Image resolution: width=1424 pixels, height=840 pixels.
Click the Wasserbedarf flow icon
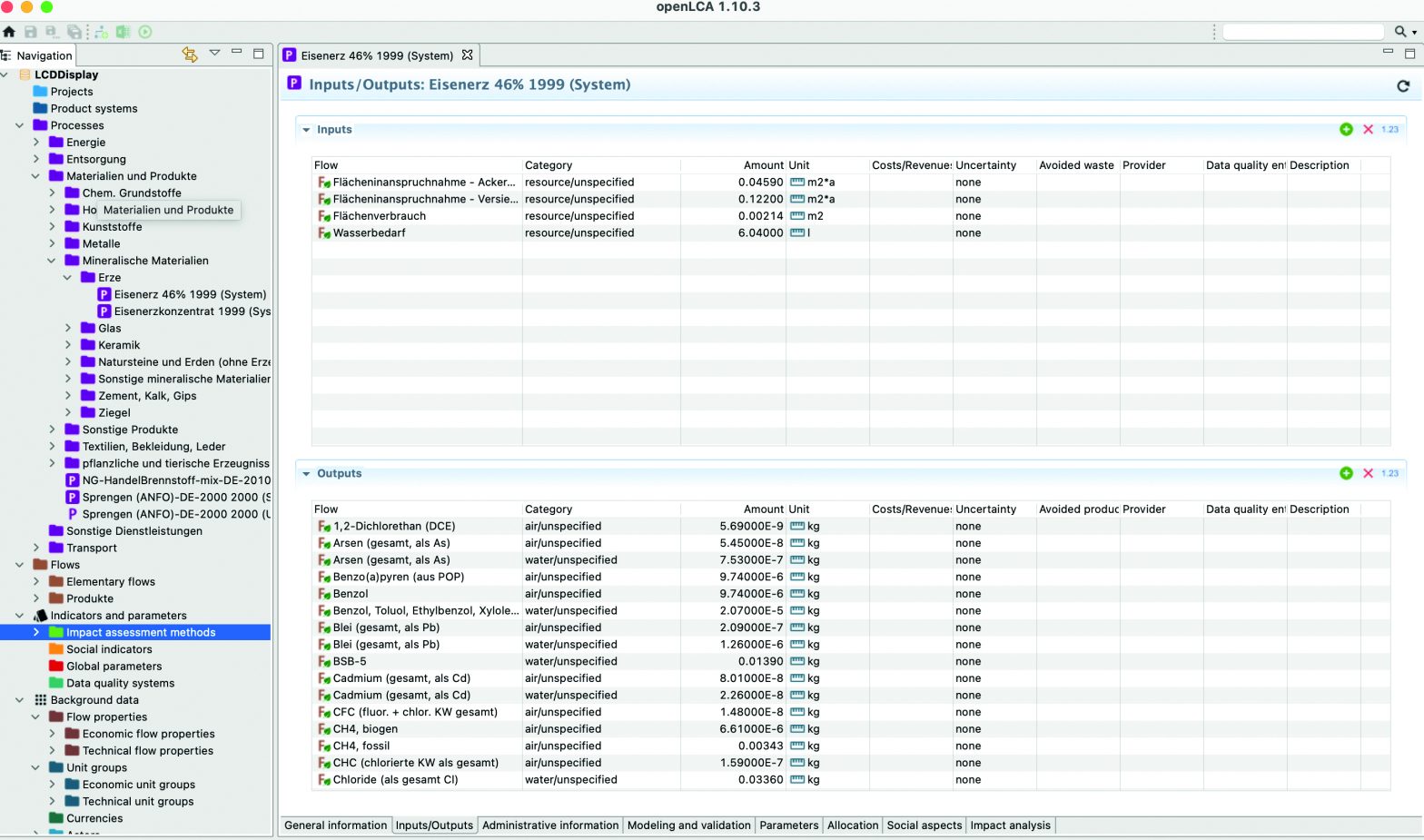coord(324,233)
